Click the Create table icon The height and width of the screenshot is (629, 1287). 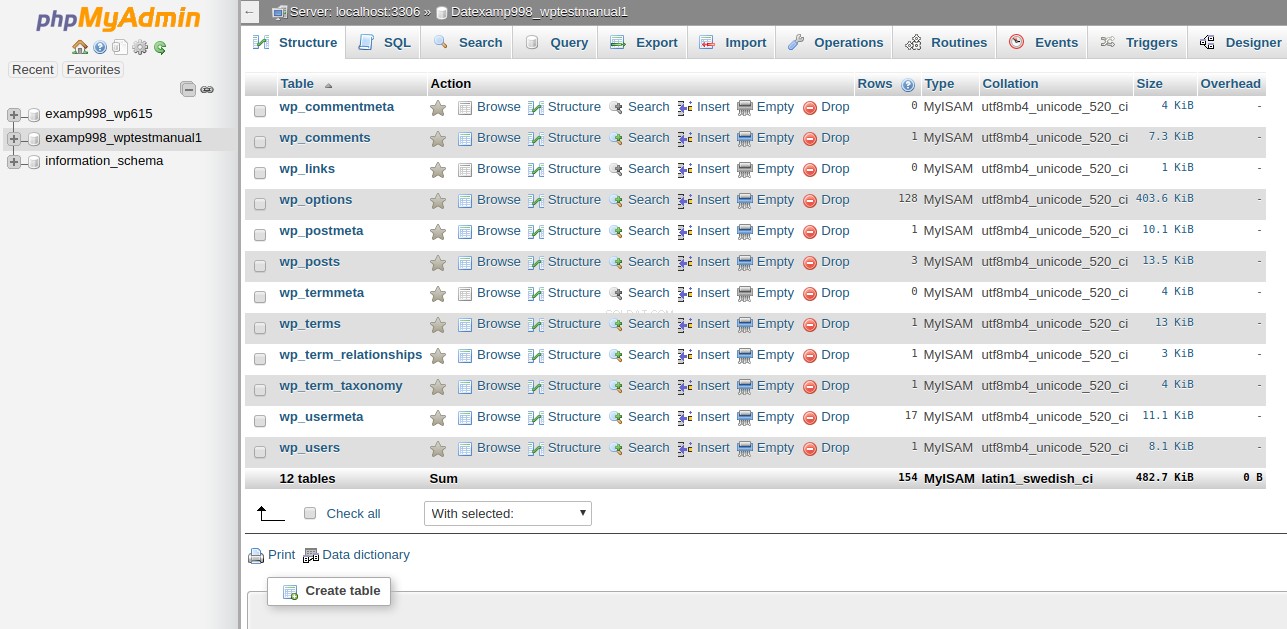point(291,592)
